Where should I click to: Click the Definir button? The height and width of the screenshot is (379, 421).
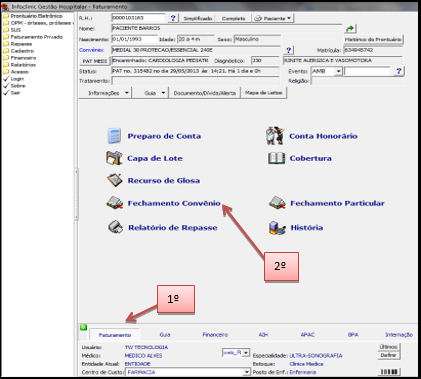[x=388, y=355]
